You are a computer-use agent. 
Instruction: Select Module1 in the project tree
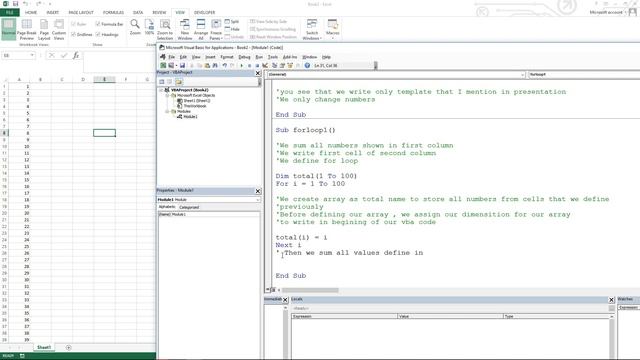click(x=190, y=117)
